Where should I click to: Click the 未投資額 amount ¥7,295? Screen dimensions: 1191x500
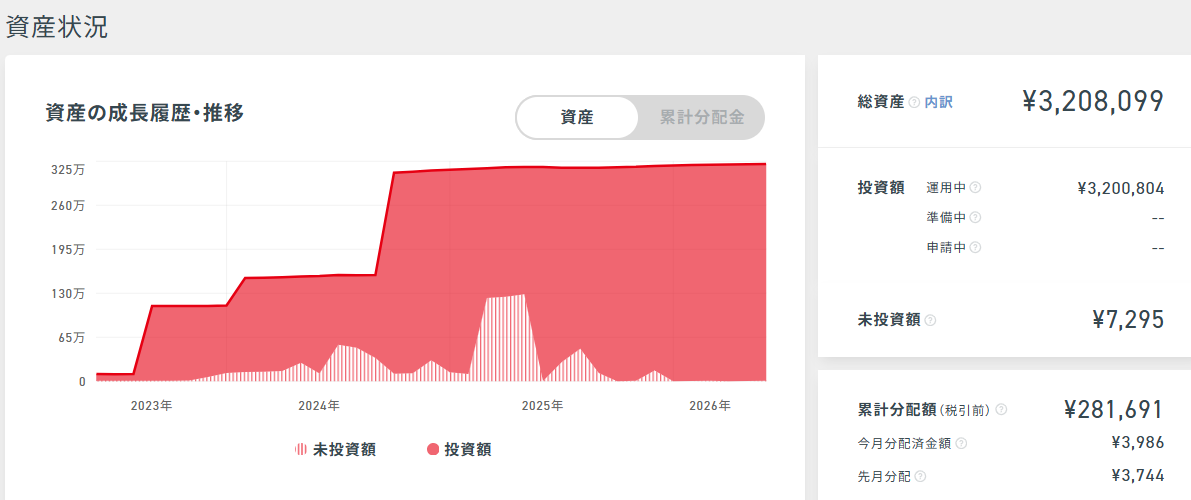click(1128, 320)
